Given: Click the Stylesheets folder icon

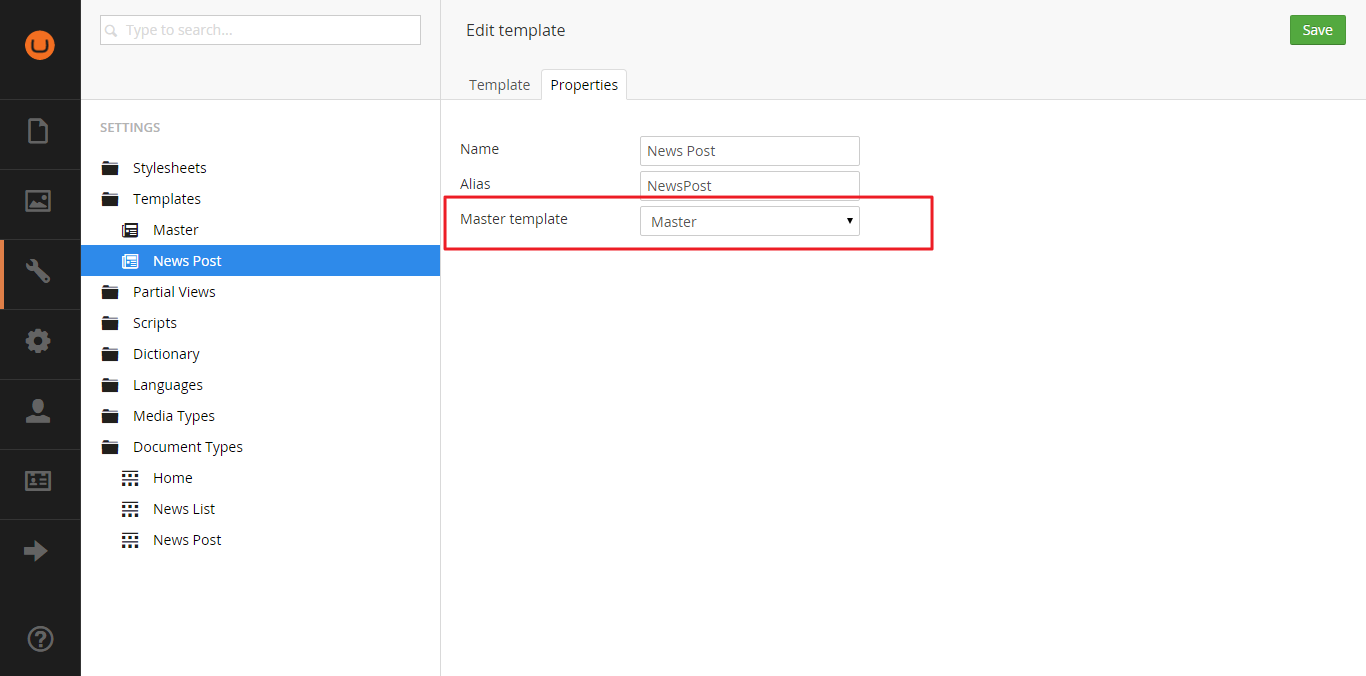Looking at the screenshot, I should click(x=110, y=168).
